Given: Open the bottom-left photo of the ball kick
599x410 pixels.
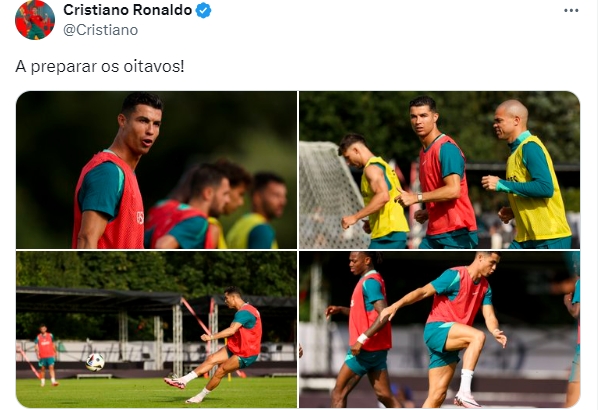Looking at the screenshot, I should 156,329.
